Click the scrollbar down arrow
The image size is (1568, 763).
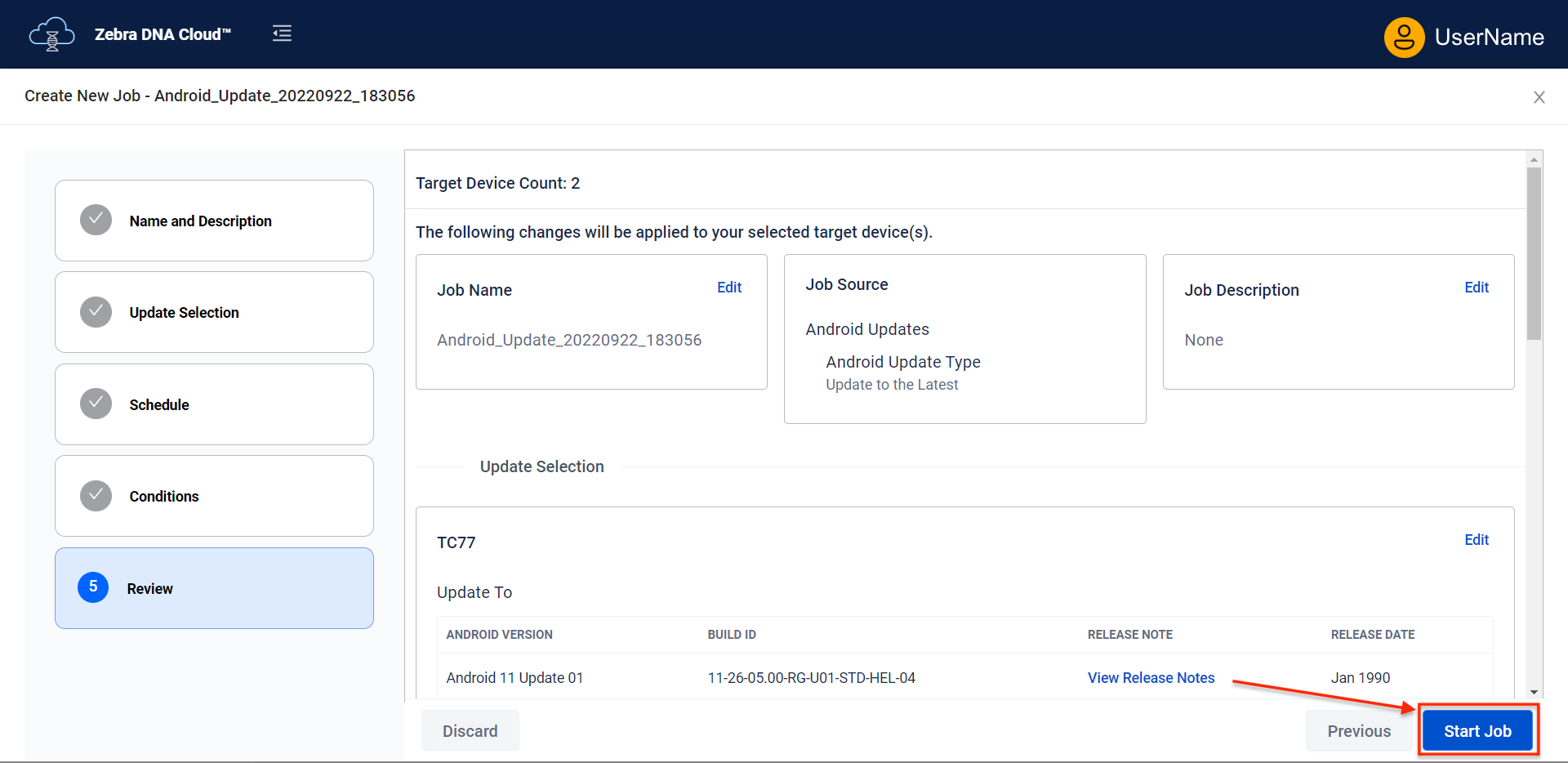pyautogui.click(x=1534, y=692)
